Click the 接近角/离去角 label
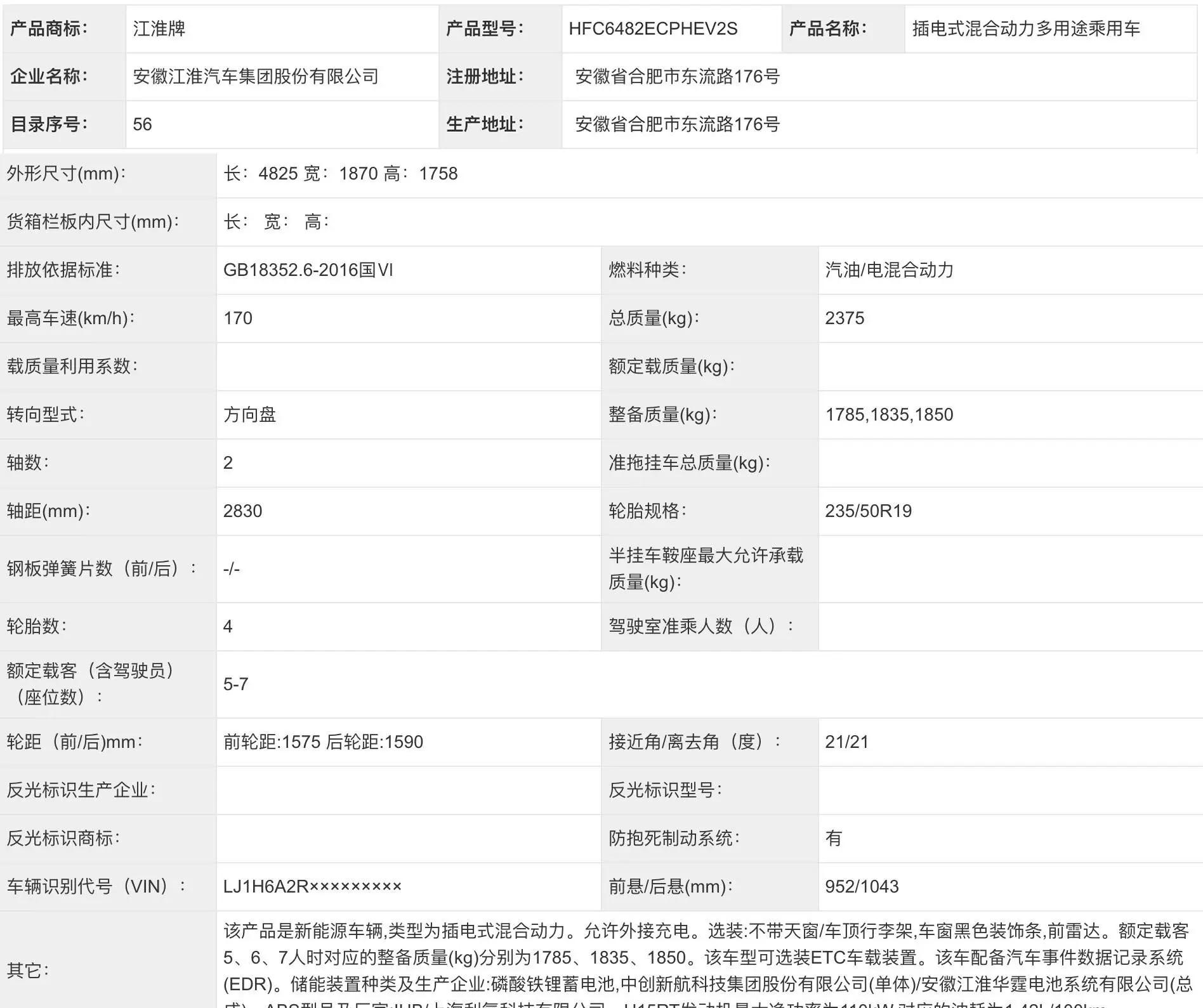1203x1008 pixels. tap(695, 742)
